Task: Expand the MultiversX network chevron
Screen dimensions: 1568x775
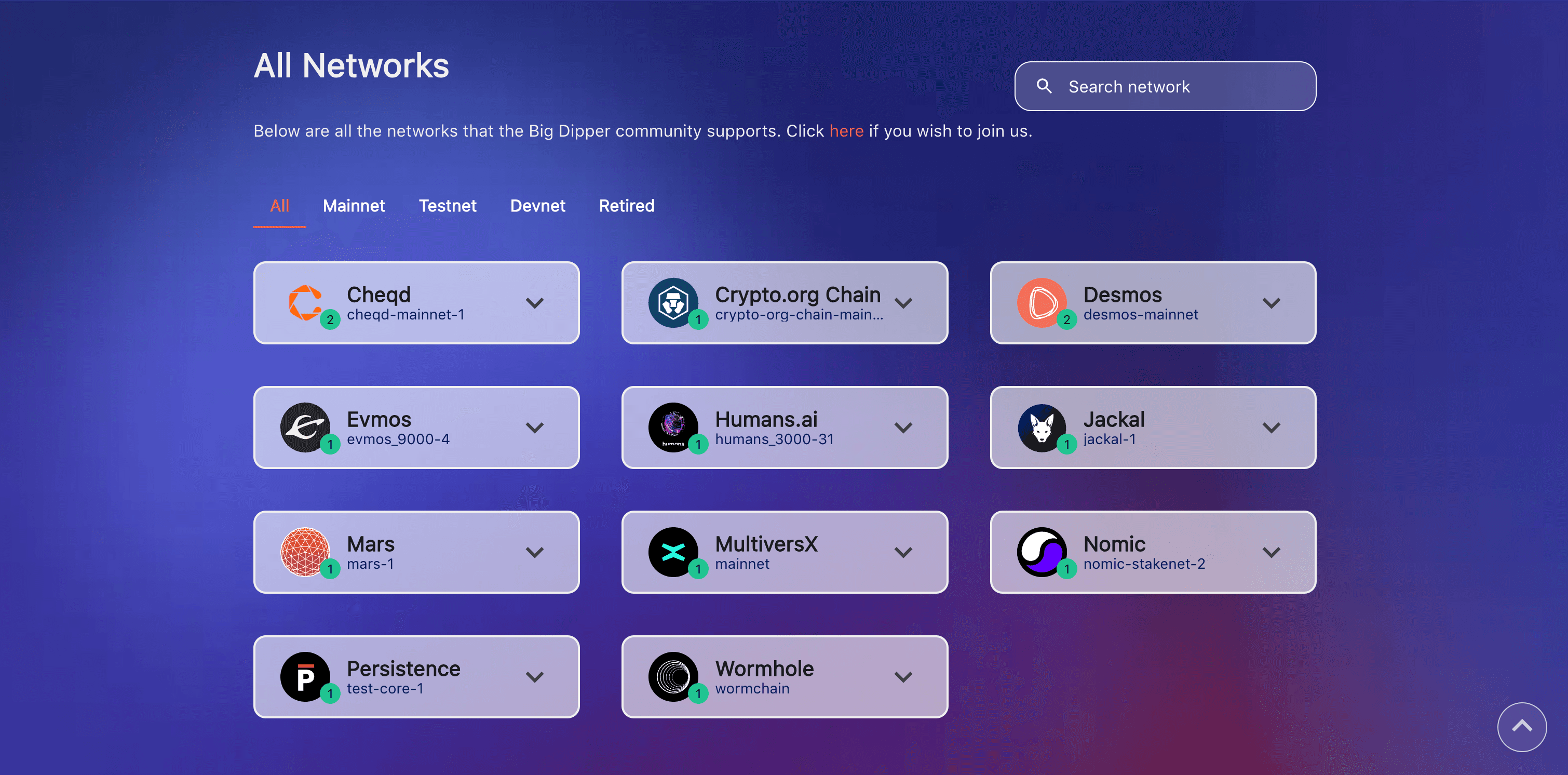Action: (x=903, y=553)
